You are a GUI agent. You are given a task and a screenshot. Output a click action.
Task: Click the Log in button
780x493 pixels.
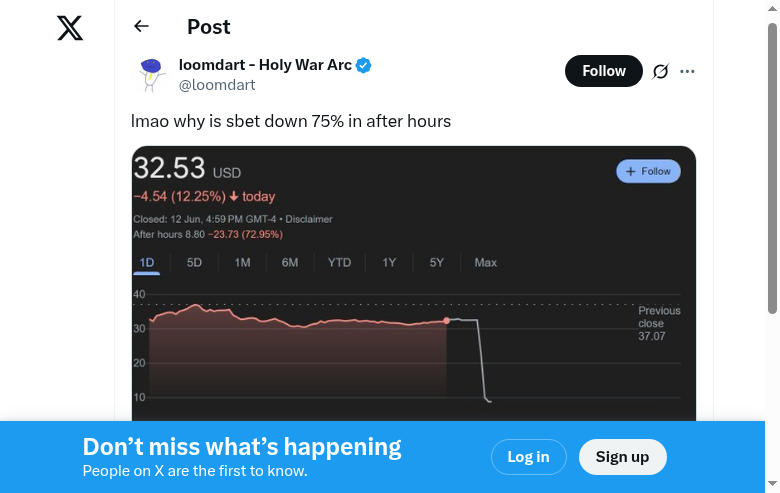coord(528,457)
